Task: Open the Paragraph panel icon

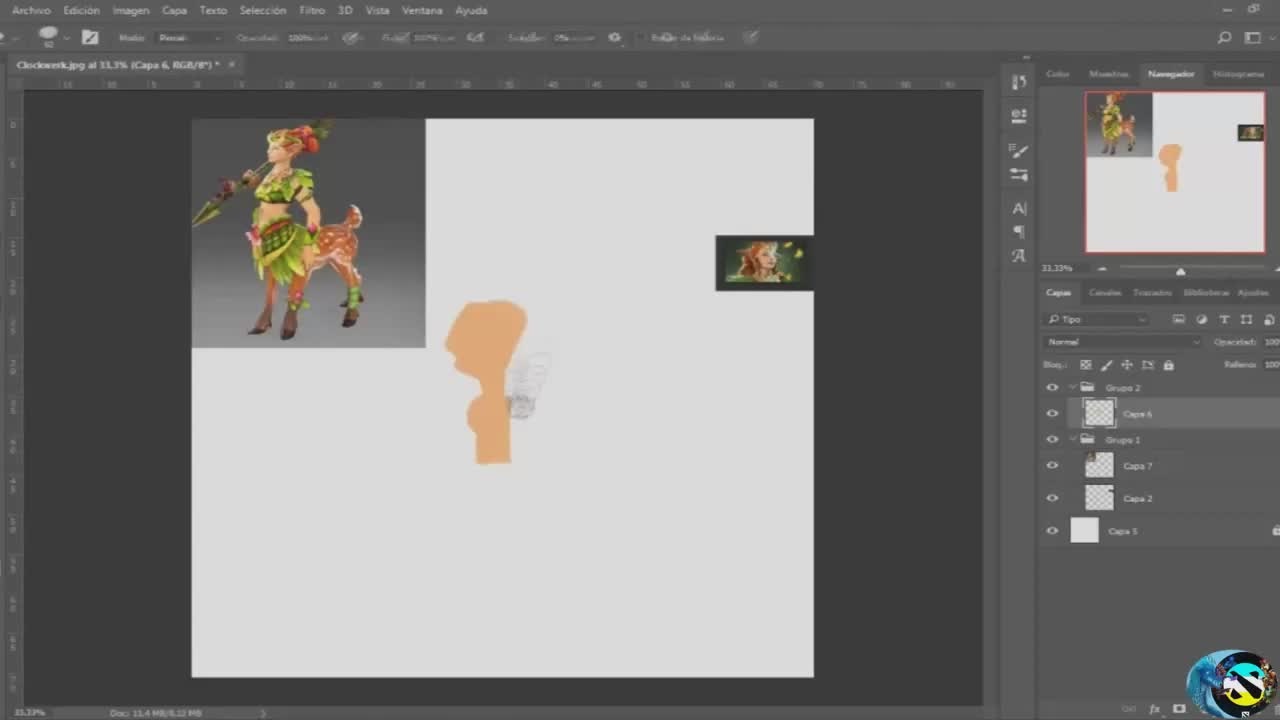Action: [1019, 231]
